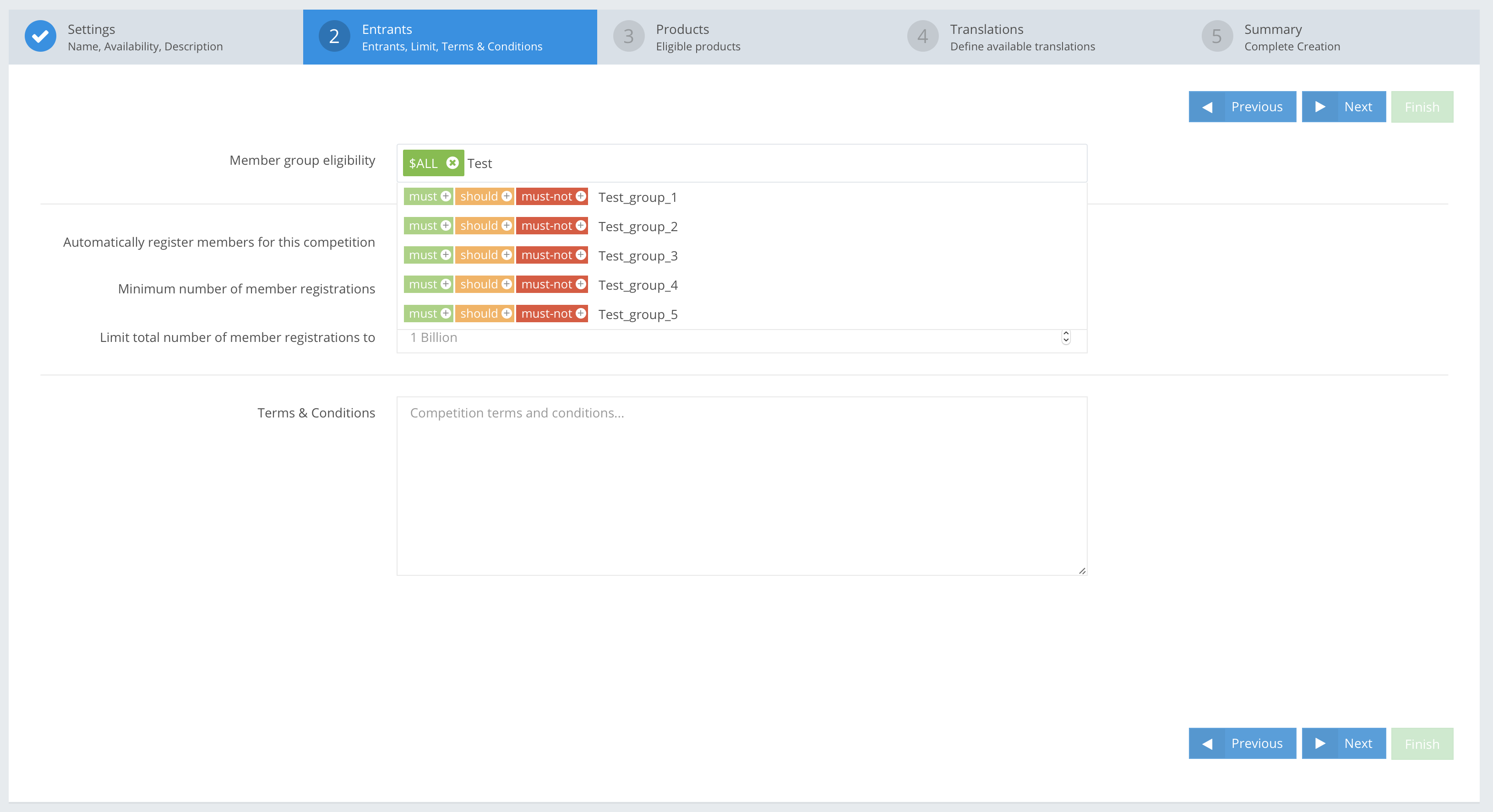1493x812 pixels.
Task: Click into the Member group eligibility field
Action: pos(753,163)
